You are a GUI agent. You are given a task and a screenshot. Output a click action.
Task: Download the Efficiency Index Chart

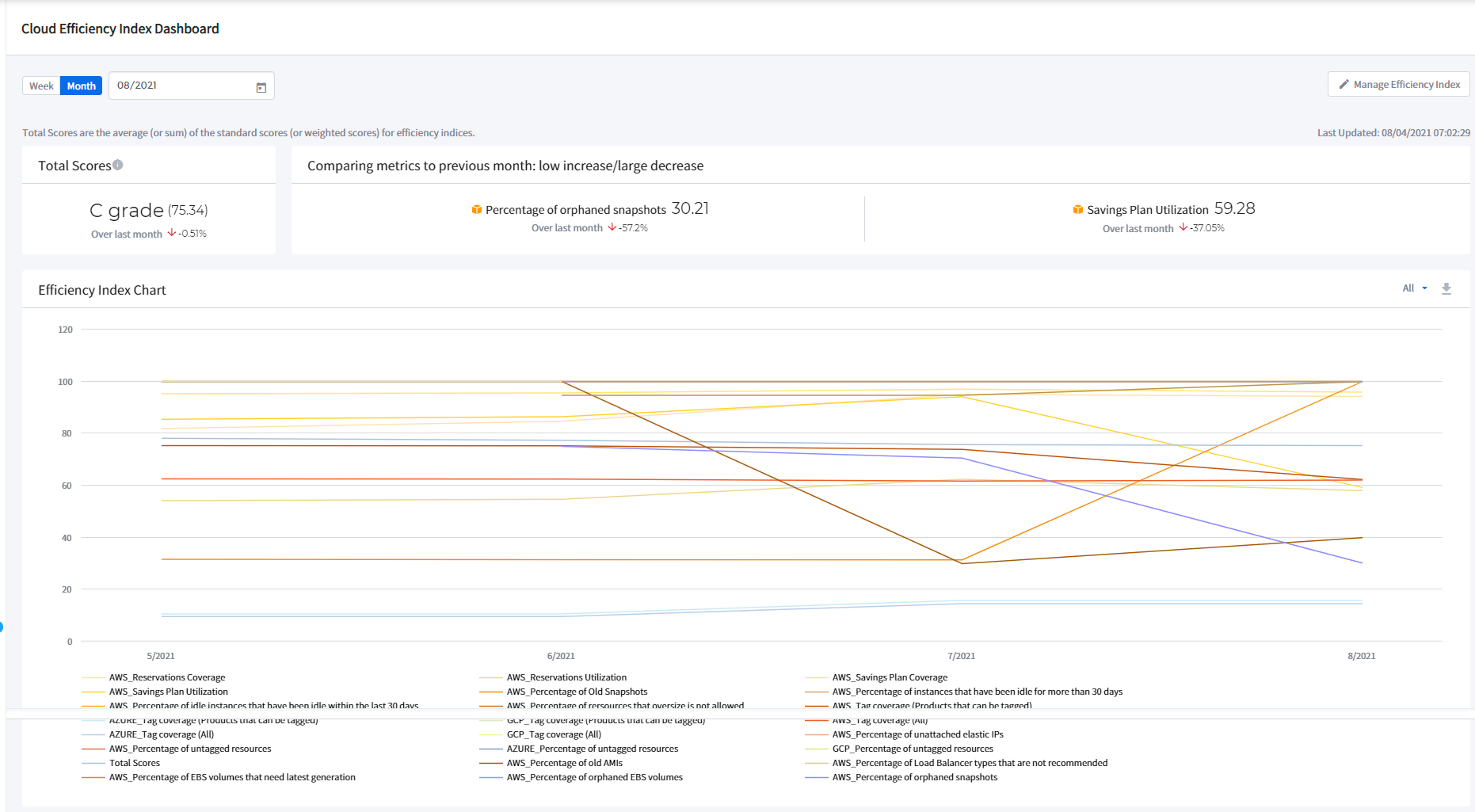(x=1446, y=288)
